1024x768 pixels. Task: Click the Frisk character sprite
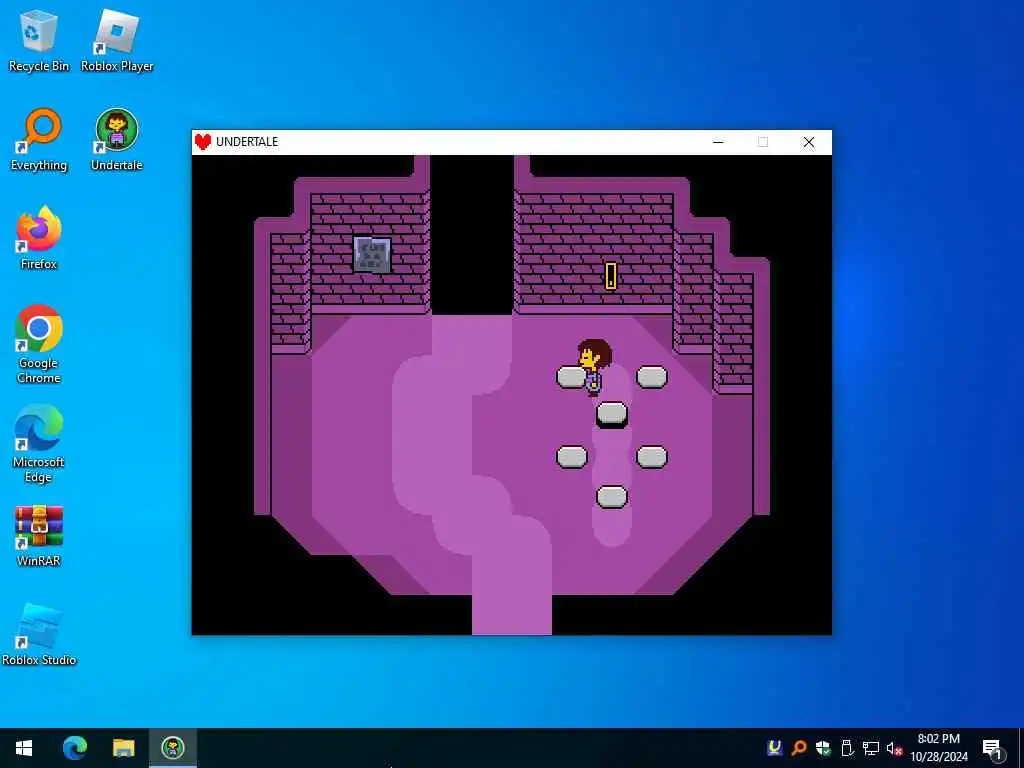pyautogui.click(x=594, y=367)
